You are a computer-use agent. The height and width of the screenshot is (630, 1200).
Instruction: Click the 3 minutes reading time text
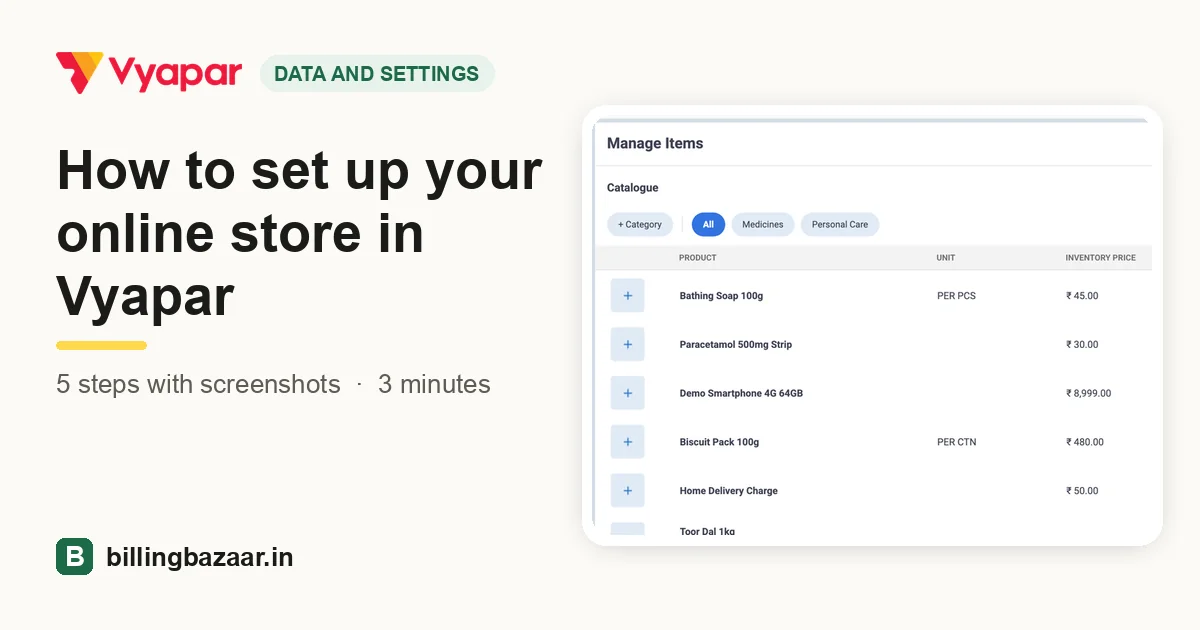[x=434, y=384]
